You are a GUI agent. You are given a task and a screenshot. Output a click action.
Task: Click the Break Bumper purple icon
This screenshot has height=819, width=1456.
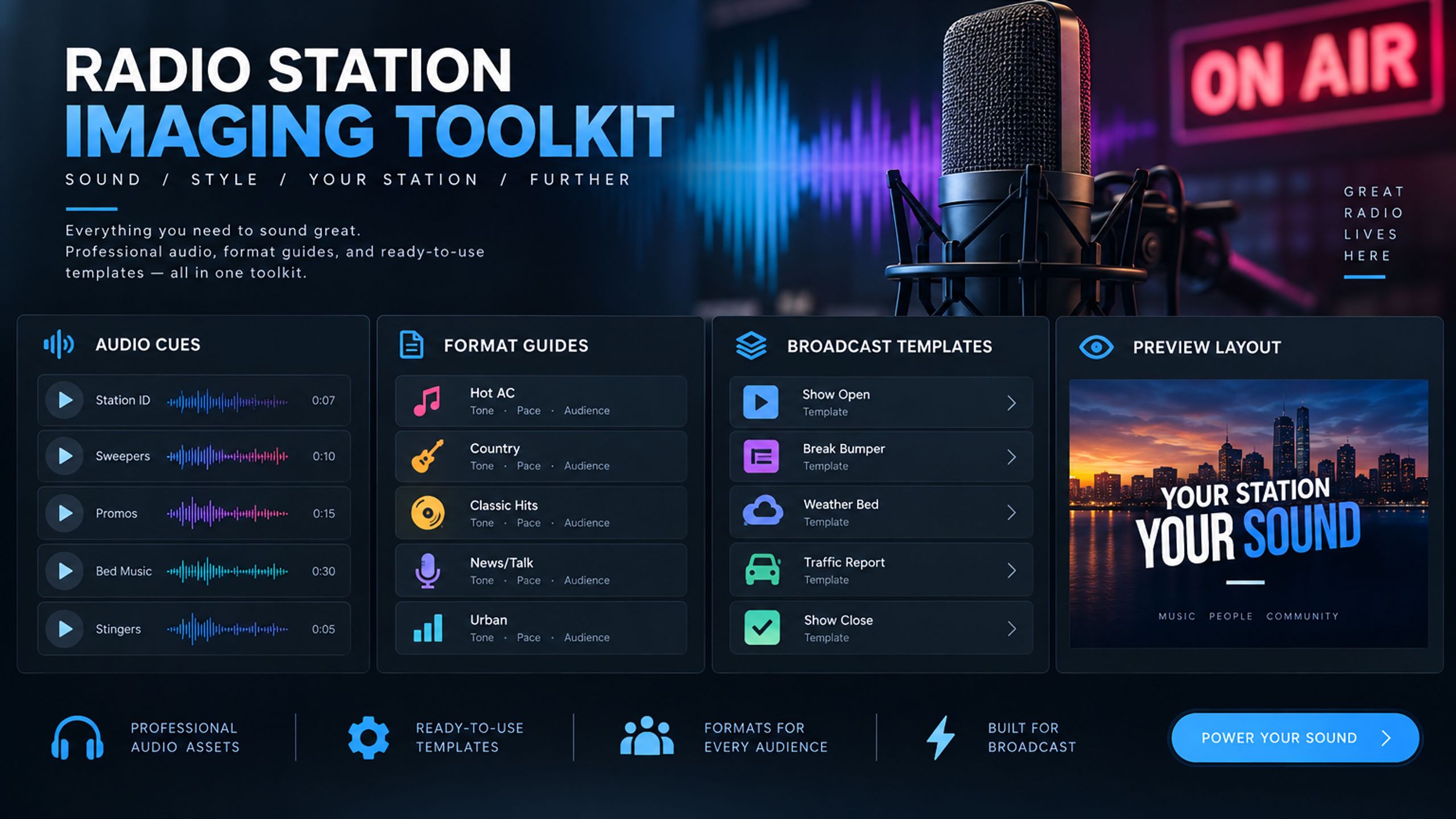[761, 456]
